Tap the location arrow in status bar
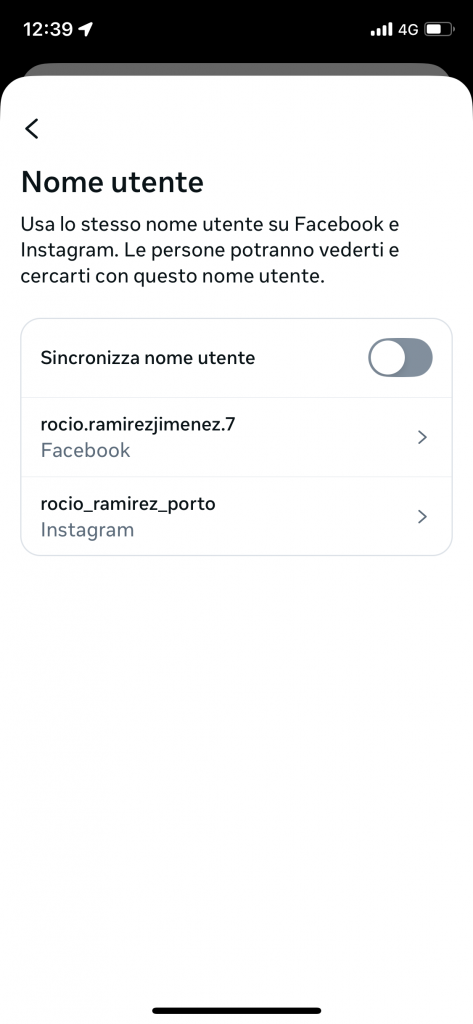This screenshot has width=473, height=1024. (86, 29)
